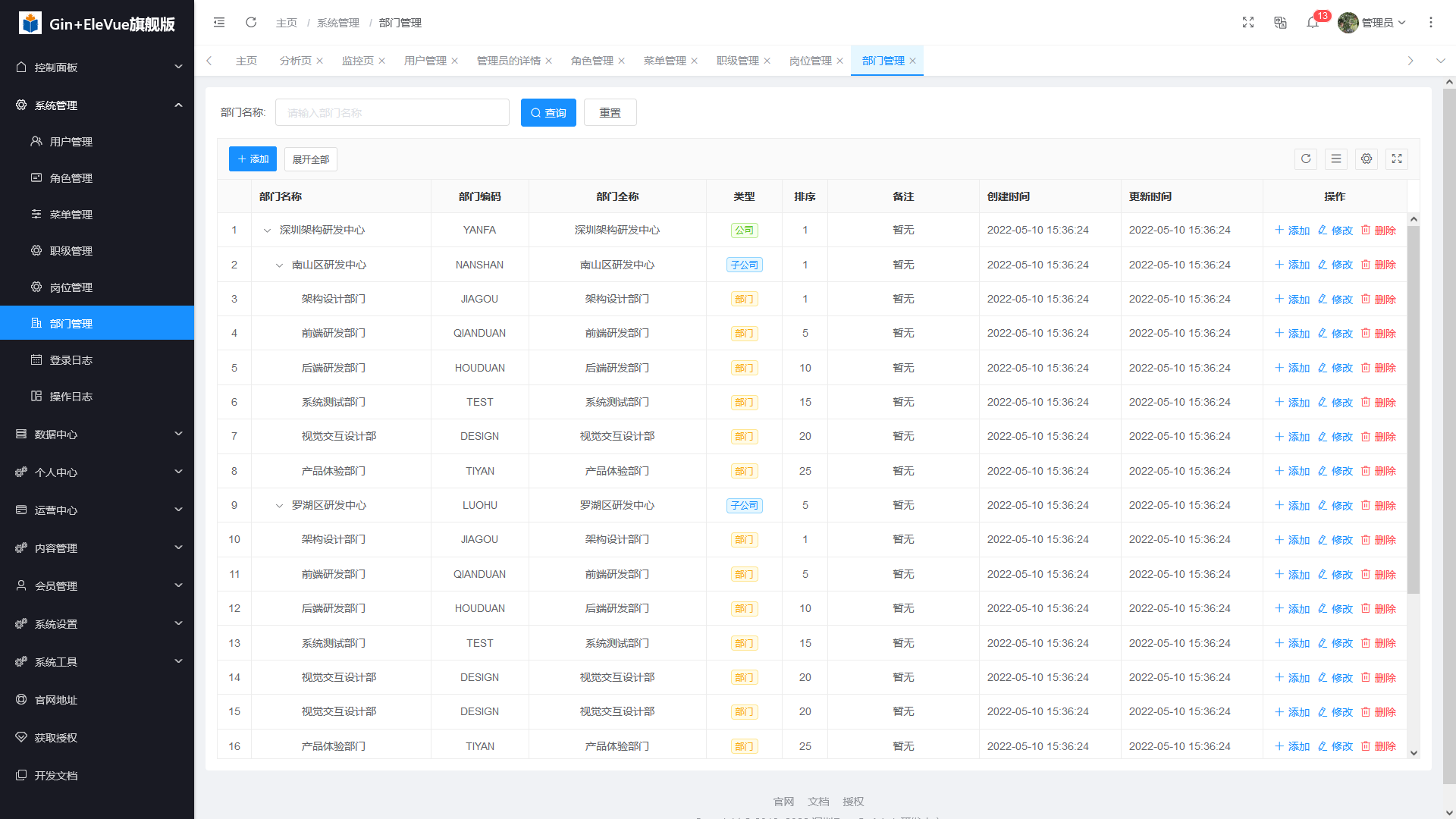Expand the 数据中心 sidebar menu
Viewport: 1456px width, 819px height.
coord(97,435)
